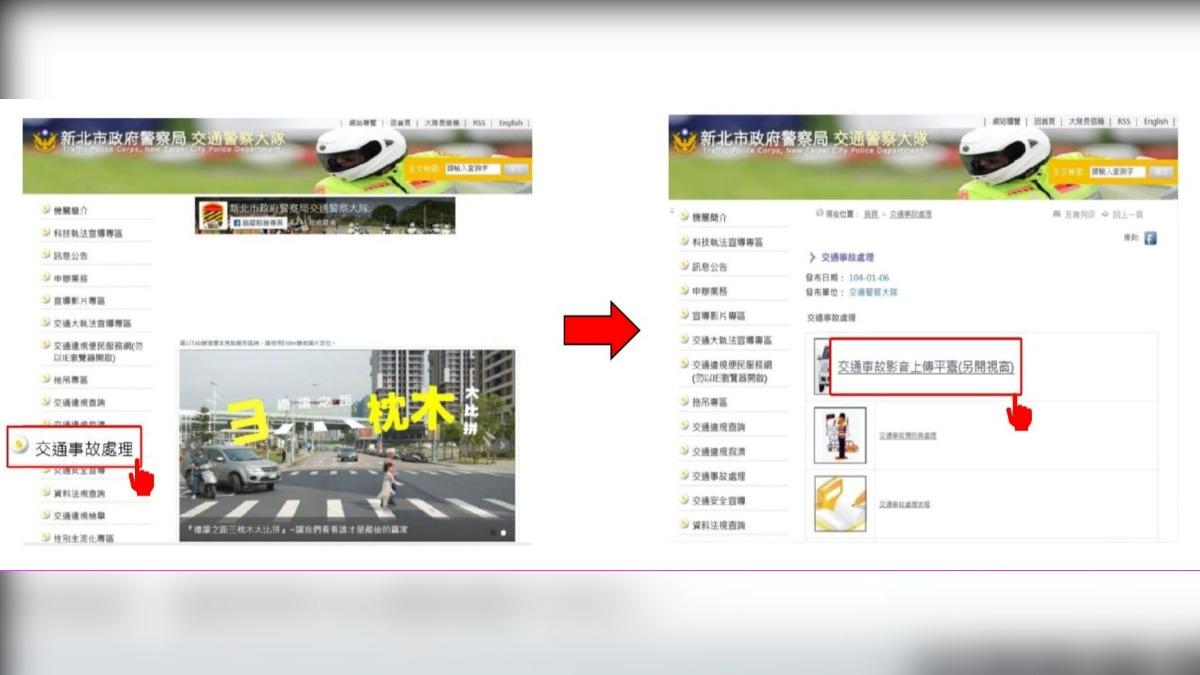Open 交通違規查詢 in left page sidebar
The width and height of the screenshot is (1200, 675).
79,402
